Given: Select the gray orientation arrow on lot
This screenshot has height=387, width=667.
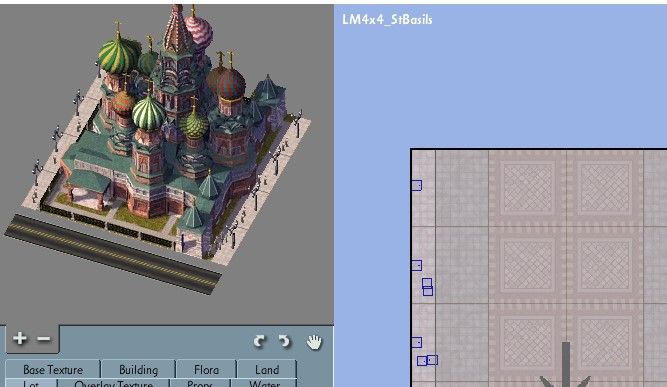Looking at the screenshot, I should click(565, 365).
